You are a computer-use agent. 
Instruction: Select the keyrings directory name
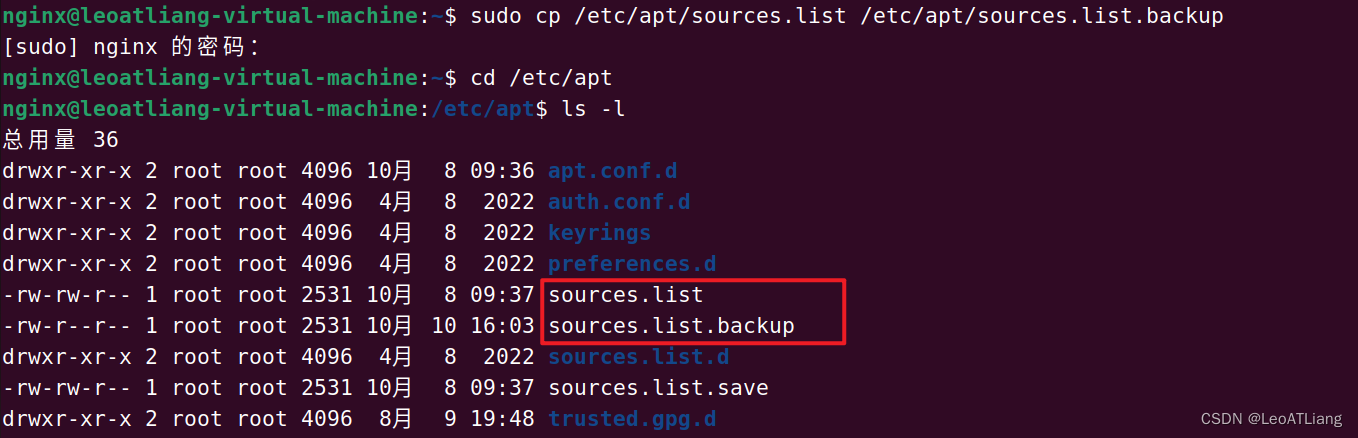click(599, 233)
